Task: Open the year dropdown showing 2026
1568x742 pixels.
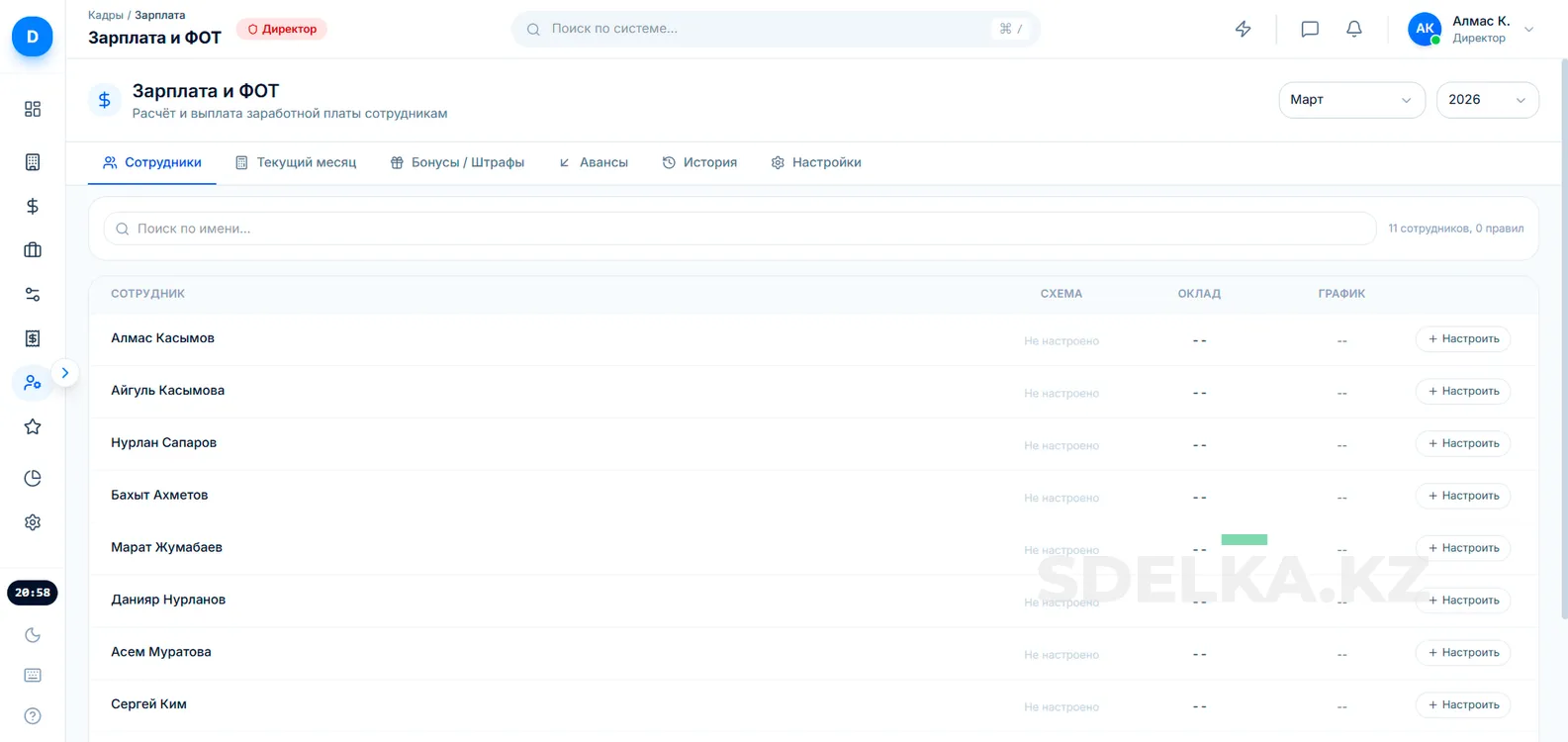Action: (1486, 100)
